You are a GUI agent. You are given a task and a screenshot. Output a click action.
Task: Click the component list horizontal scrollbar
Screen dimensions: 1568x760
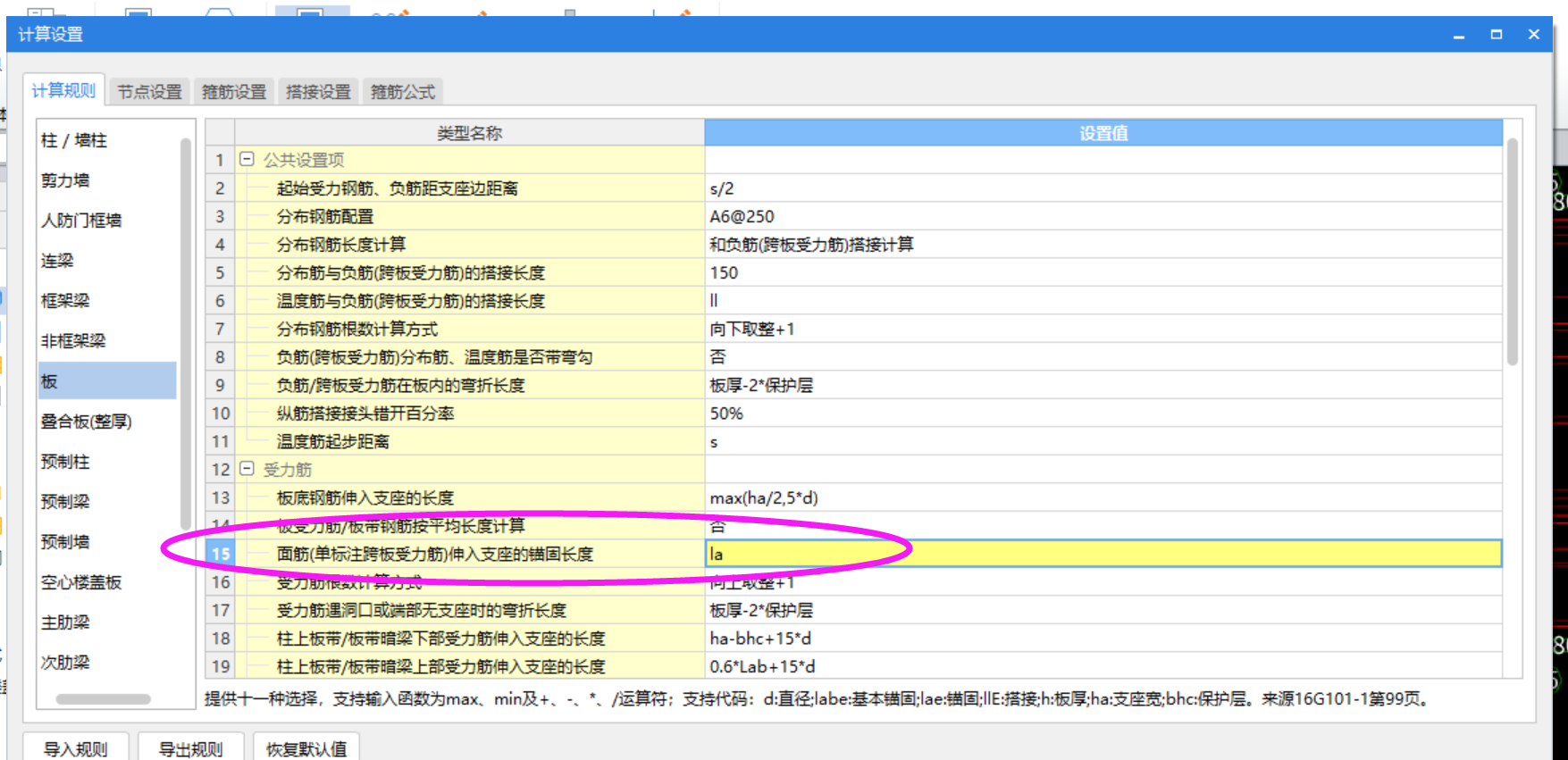(104, 699)
